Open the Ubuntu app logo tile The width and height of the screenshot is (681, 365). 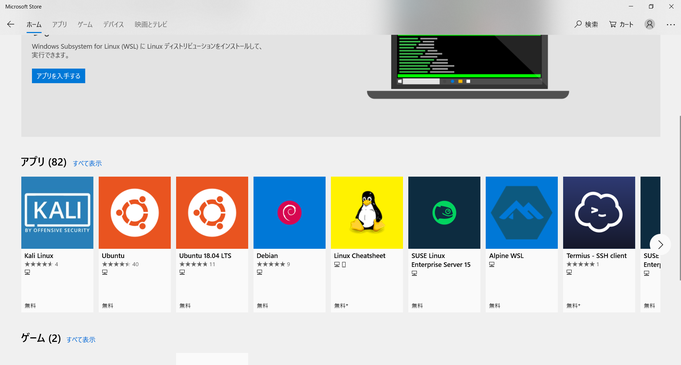135,212
